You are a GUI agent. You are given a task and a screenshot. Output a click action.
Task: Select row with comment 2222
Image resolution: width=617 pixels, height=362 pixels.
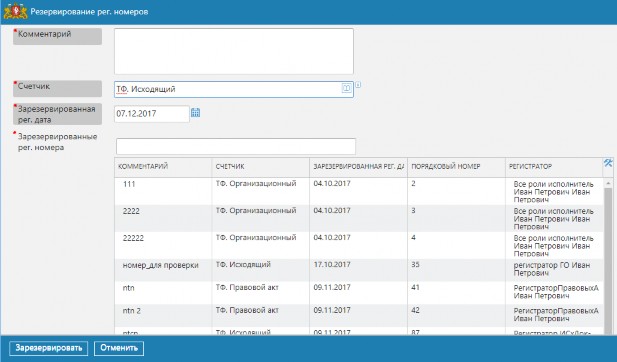click(359, 218)
